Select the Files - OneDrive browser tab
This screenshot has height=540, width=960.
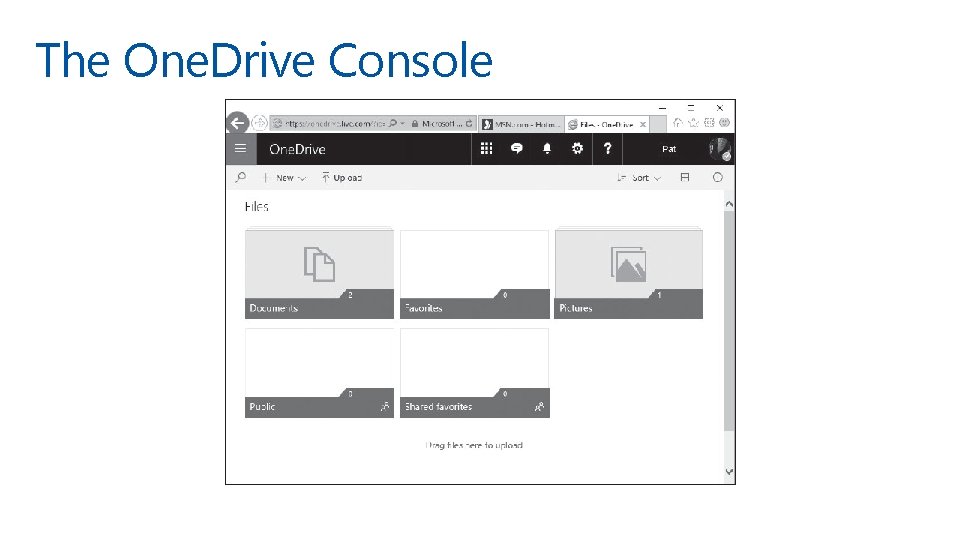click(607, 124)
